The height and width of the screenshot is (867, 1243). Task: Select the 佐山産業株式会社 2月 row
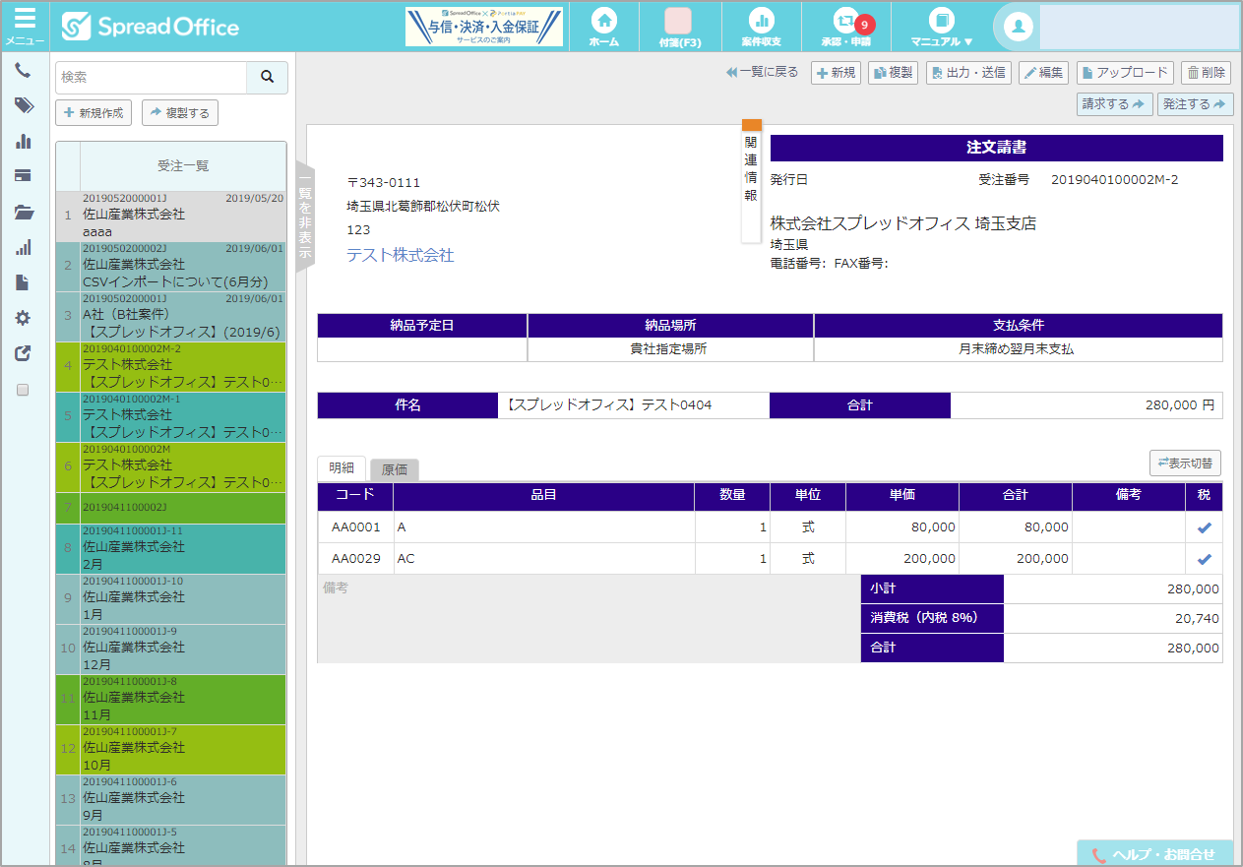click(x=170, y=549)
